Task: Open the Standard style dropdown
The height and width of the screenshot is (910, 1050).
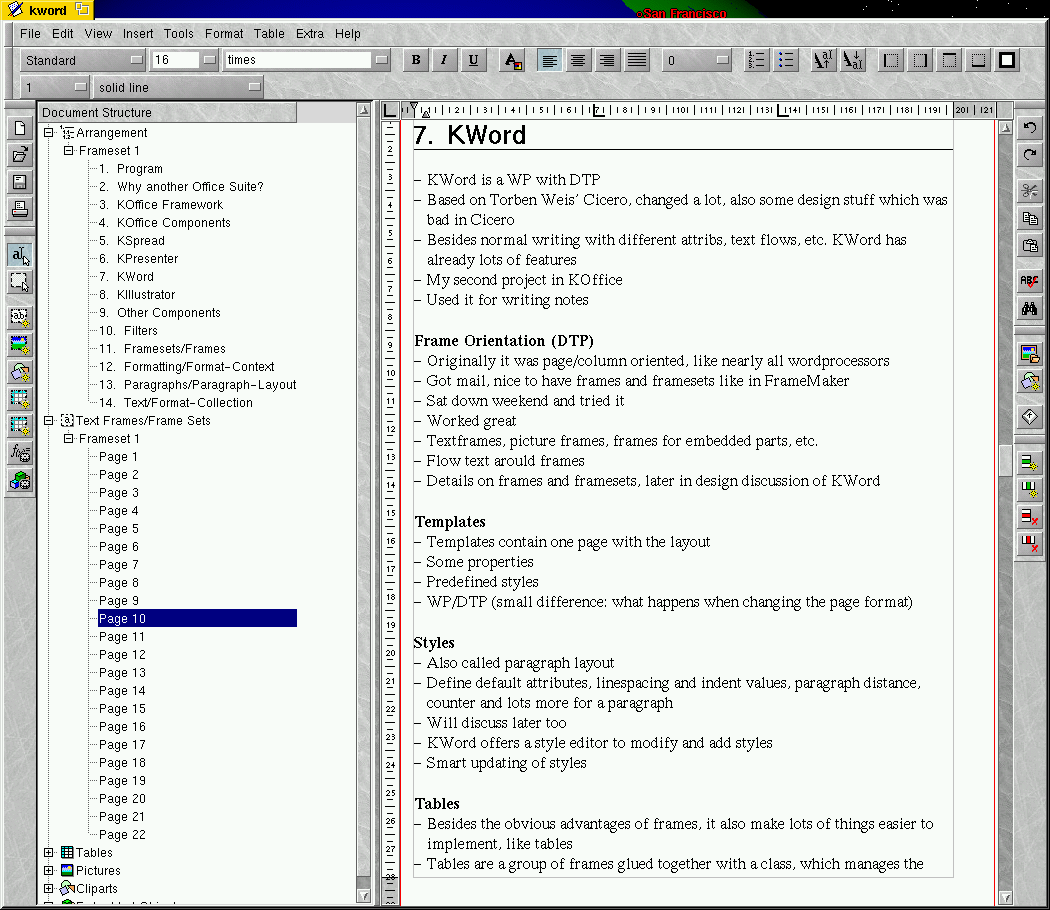Action: coord(136,60)
